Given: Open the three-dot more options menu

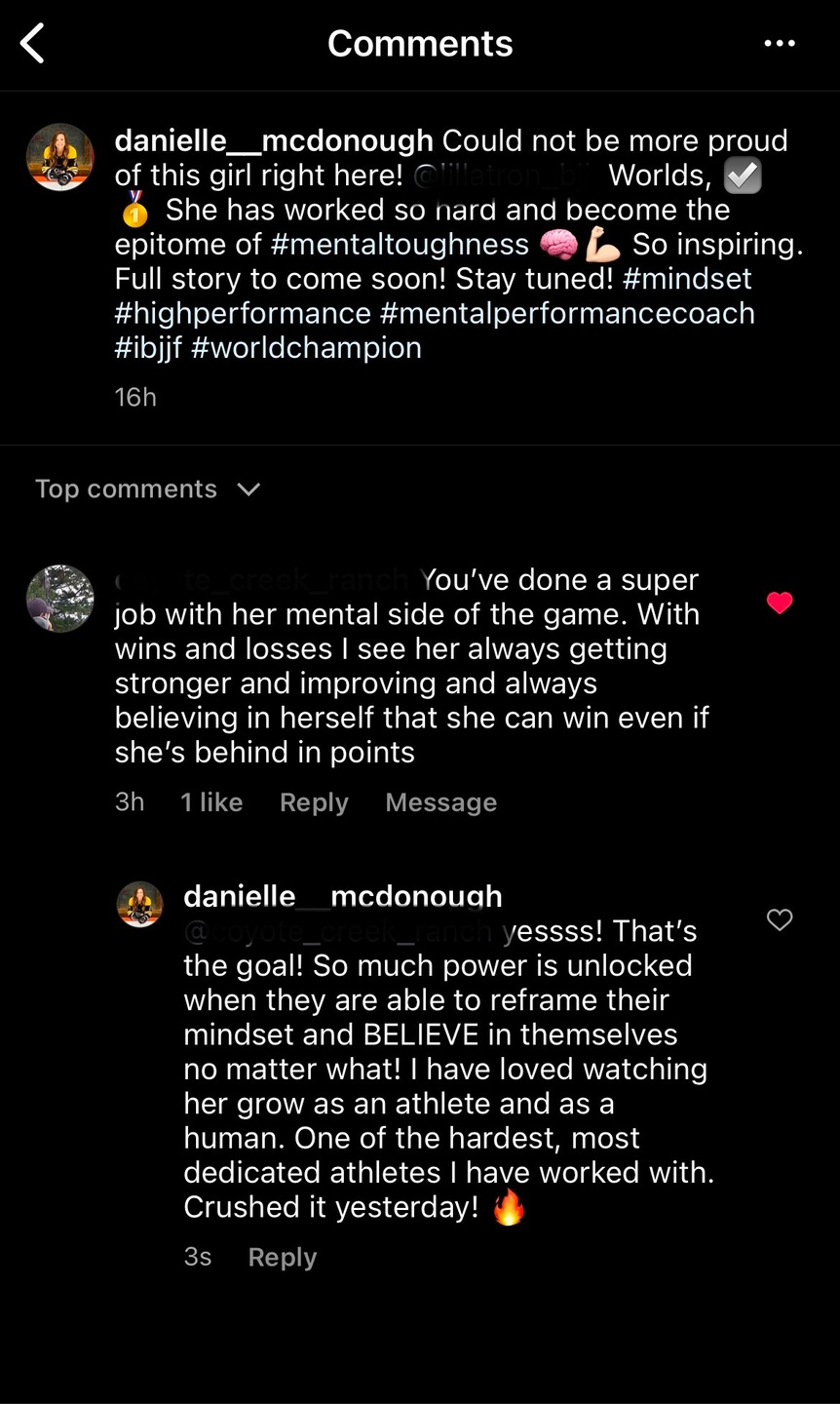Looking at the screenshot, I should 780,44.
